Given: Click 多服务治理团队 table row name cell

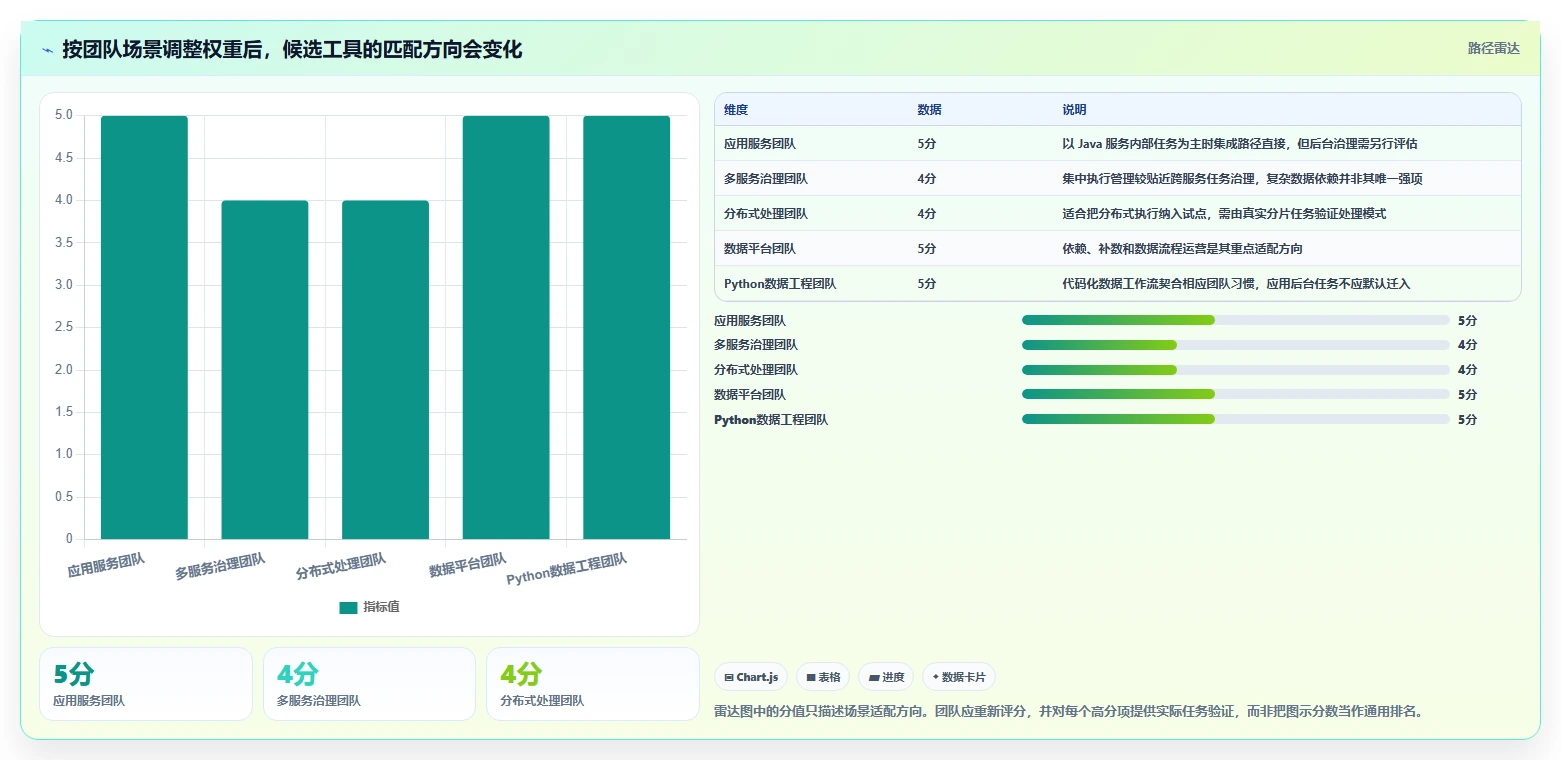Looking at the screenshot, I should (x=766, y=179).
